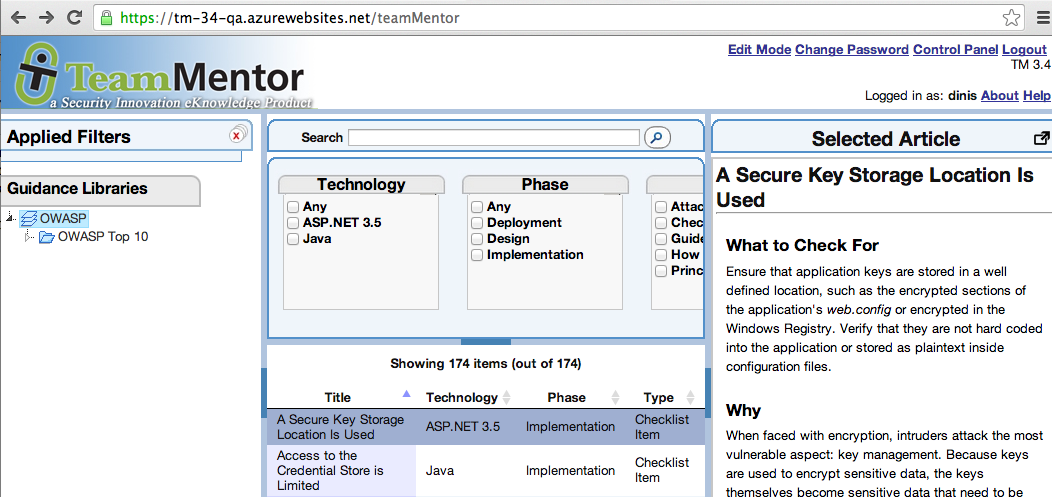This screenshot has height=497, width=1052.
Task: Open the Control Panel link
Action: tap(955, 50)
